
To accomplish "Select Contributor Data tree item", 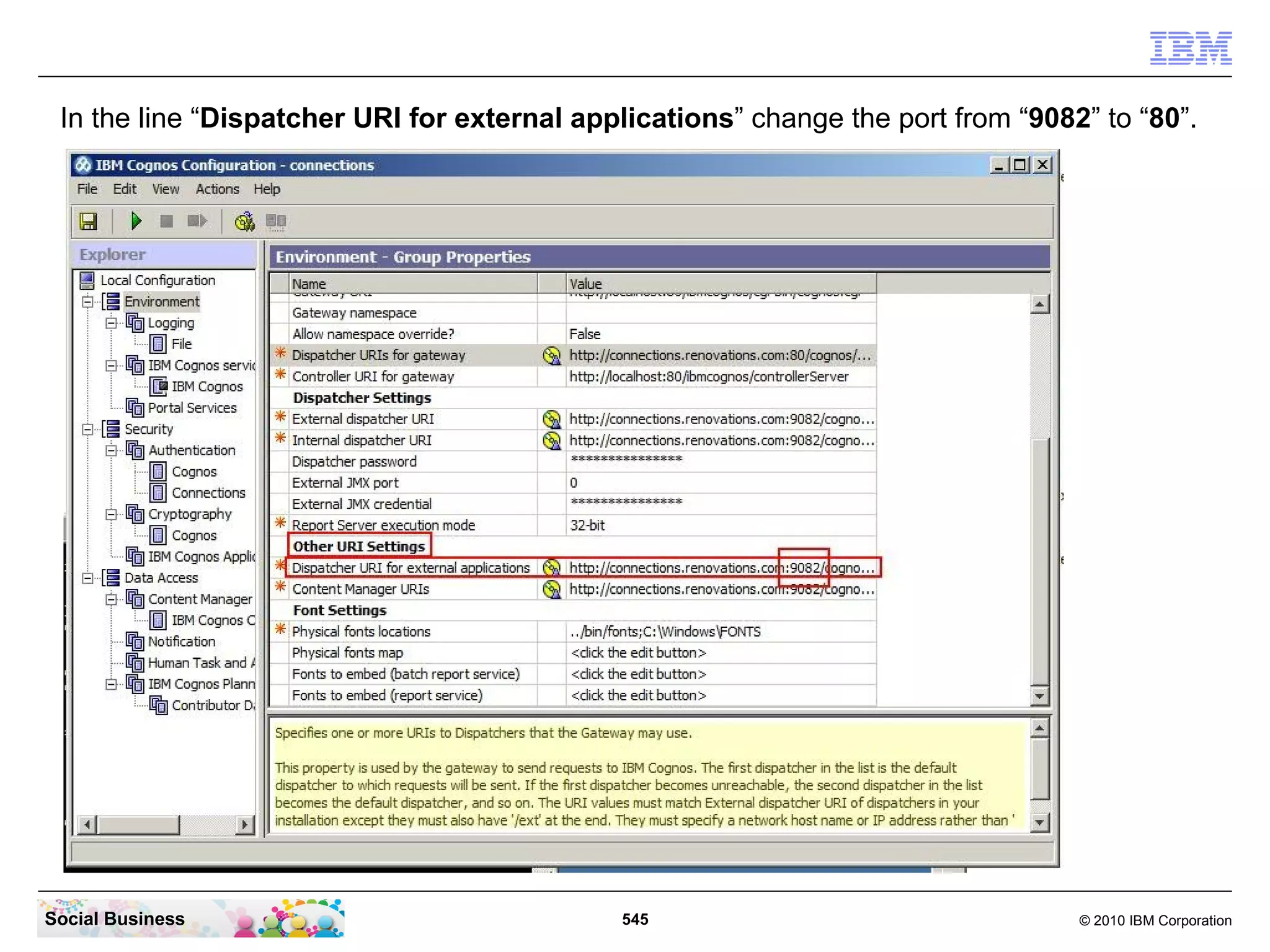I will click(x=213, y=705).
